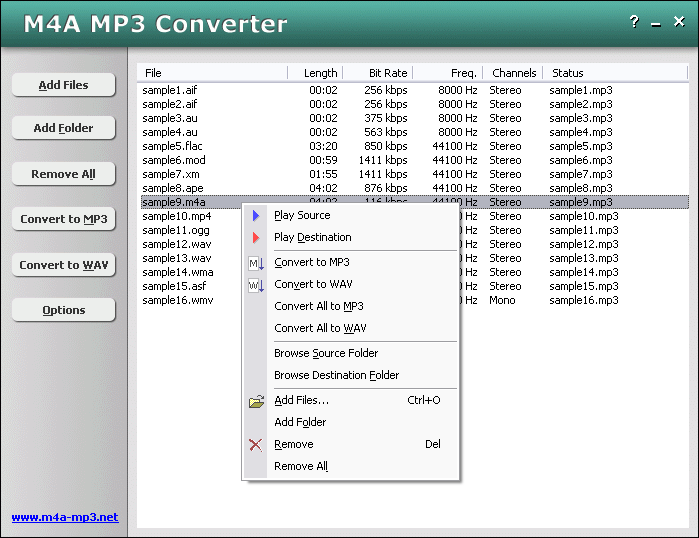Click the sample5.mp3 status cell
699x538 pixels.
click(581, 146)
